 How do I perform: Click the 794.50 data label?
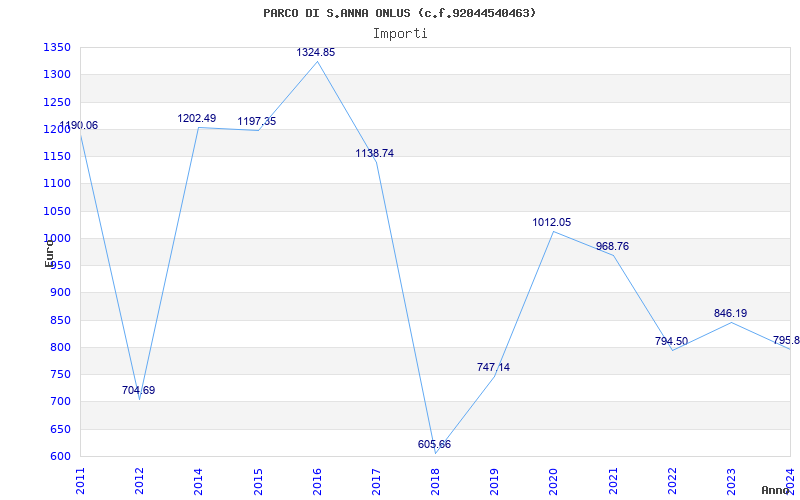coord(671,341)
